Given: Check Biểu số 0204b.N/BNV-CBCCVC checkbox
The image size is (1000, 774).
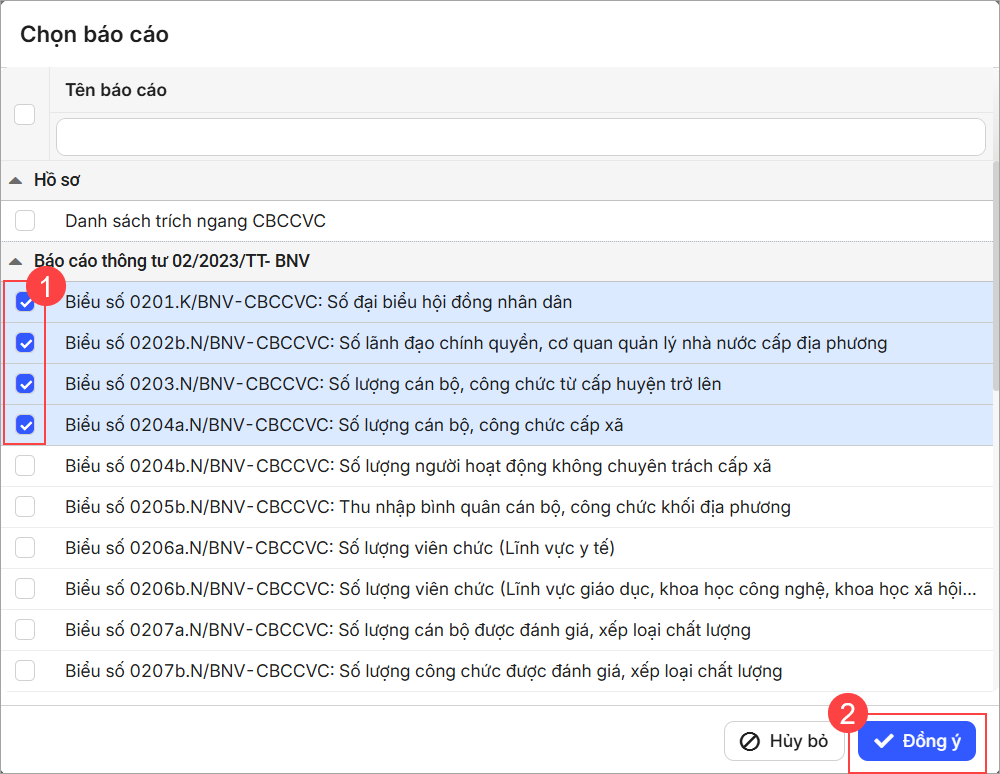Looking at the screenshot, I should [x=25, y=466].
